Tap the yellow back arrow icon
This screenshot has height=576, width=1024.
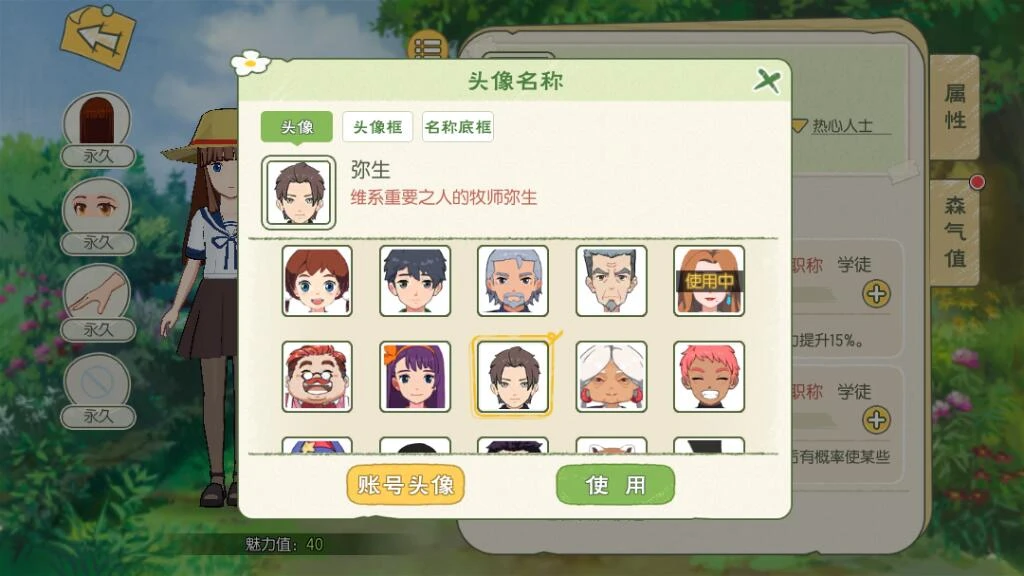(98, 37)
